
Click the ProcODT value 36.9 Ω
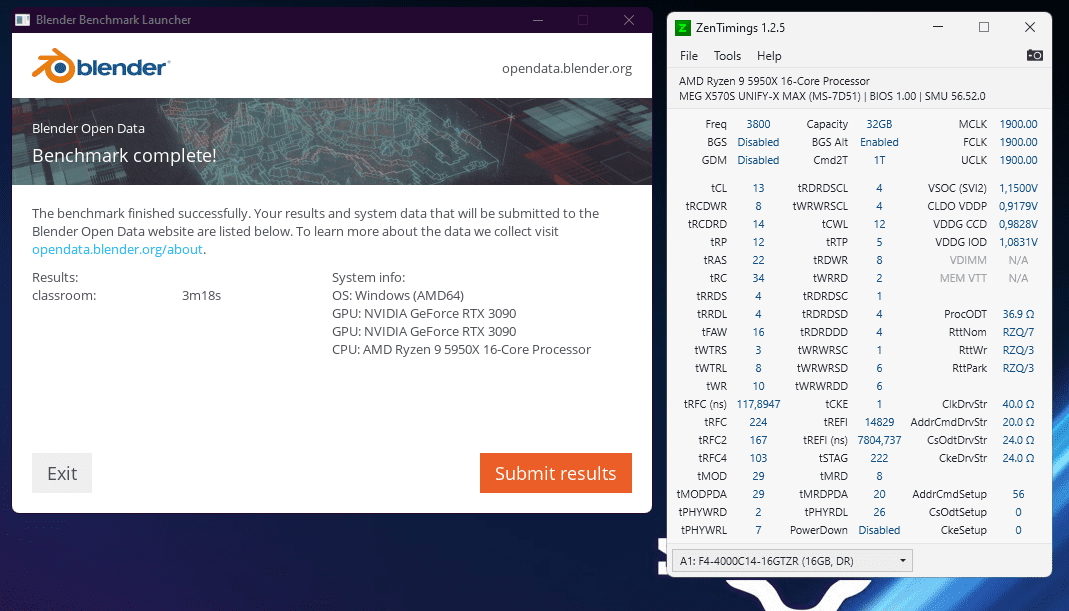tap(1019, 314)
